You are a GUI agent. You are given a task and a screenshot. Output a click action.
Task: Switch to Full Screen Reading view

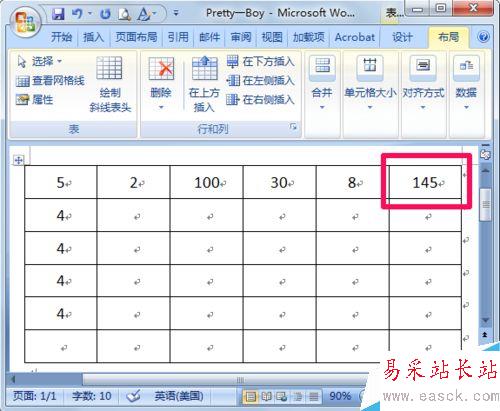pyautogui.click(x=266, y=397)
